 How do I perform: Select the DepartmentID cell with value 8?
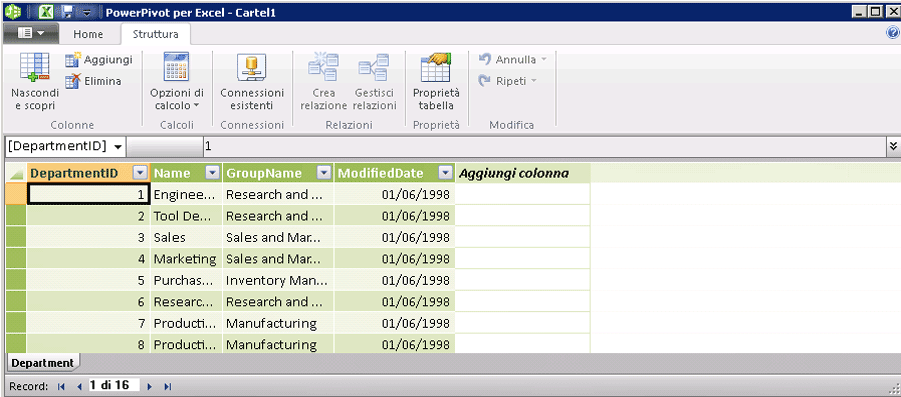point(89,344)
